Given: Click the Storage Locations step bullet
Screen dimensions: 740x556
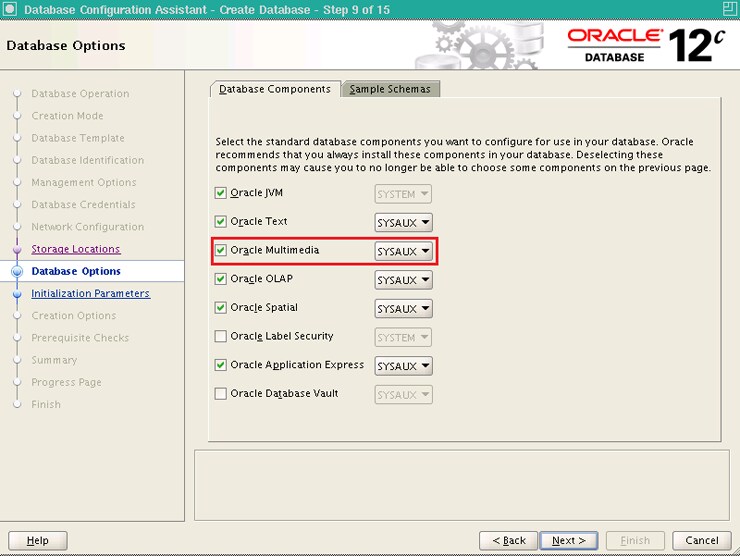Looking at the screenshot, I should tap(17, 249).
